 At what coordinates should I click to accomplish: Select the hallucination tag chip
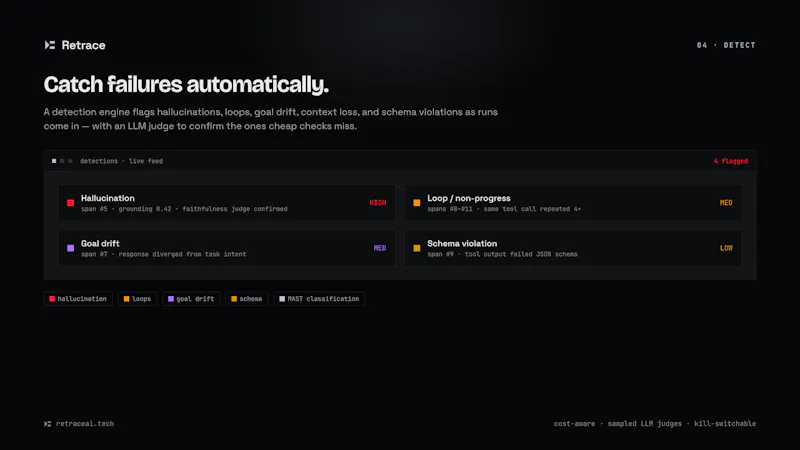pos(78,299)
